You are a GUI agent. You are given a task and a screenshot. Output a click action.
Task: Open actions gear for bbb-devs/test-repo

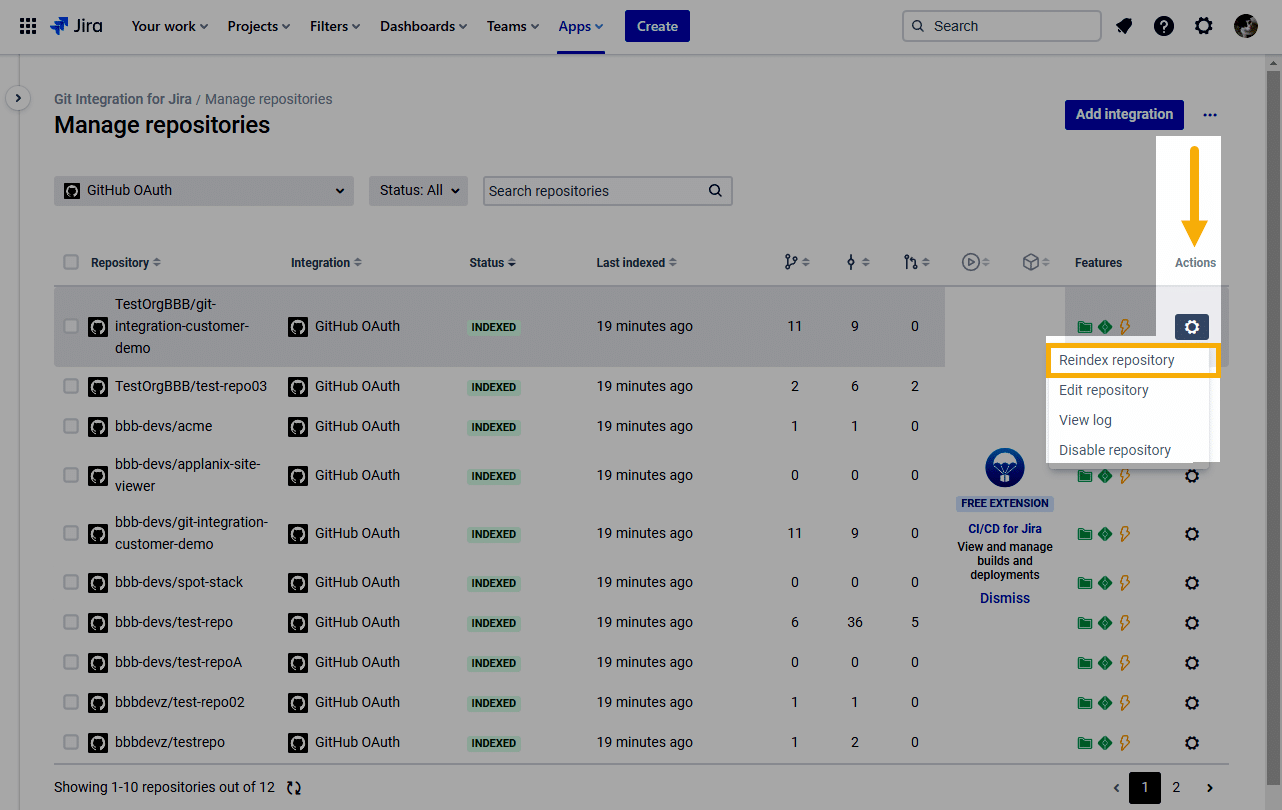pos(1191,623)
